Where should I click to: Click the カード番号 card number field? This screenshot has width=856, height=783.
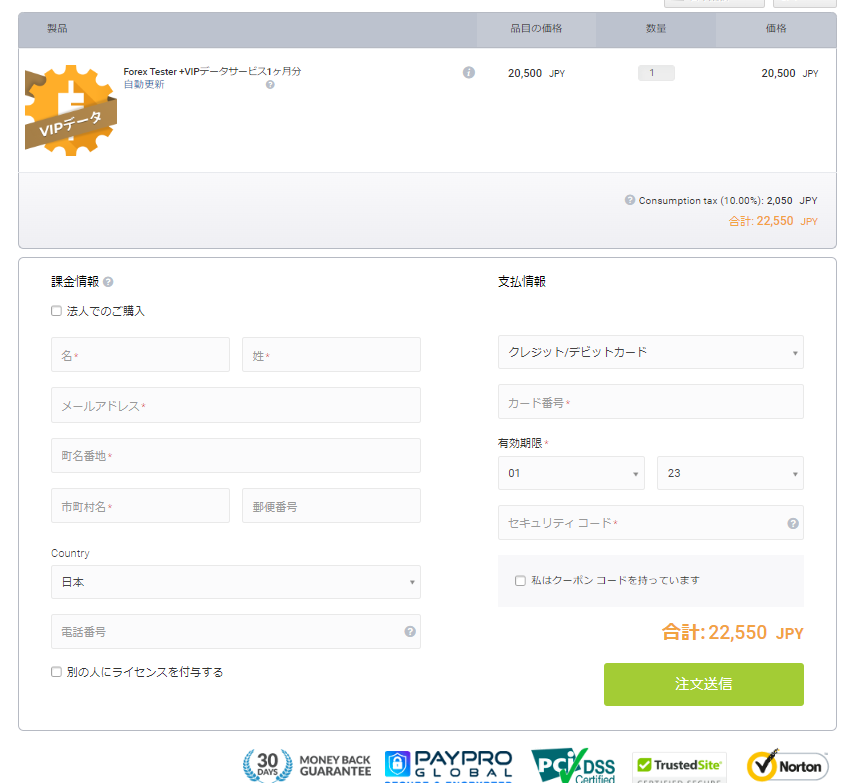650,402
